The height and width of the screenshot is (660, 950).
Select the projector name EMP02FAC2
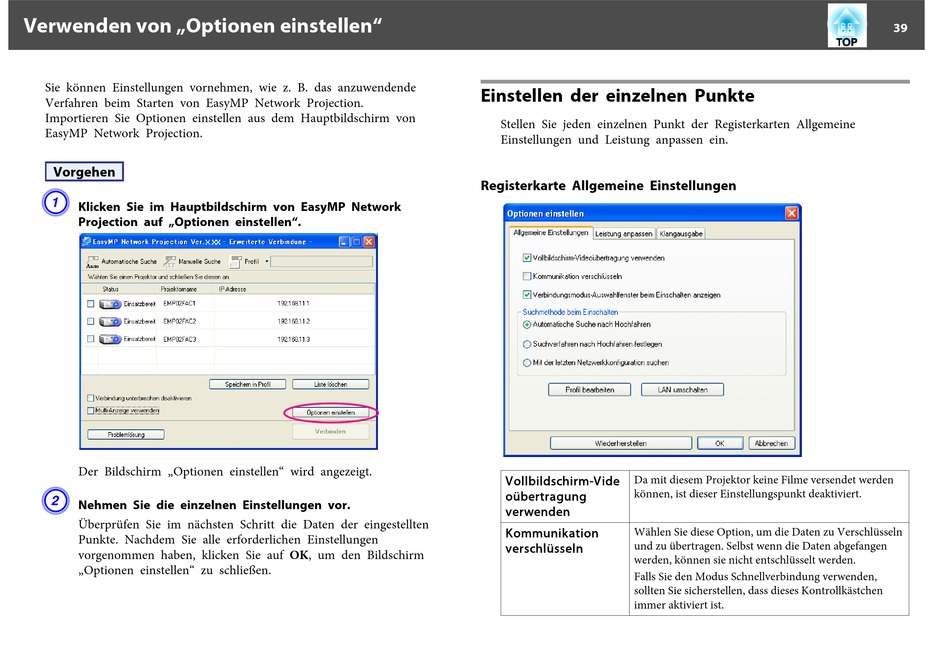click(179, 321)
